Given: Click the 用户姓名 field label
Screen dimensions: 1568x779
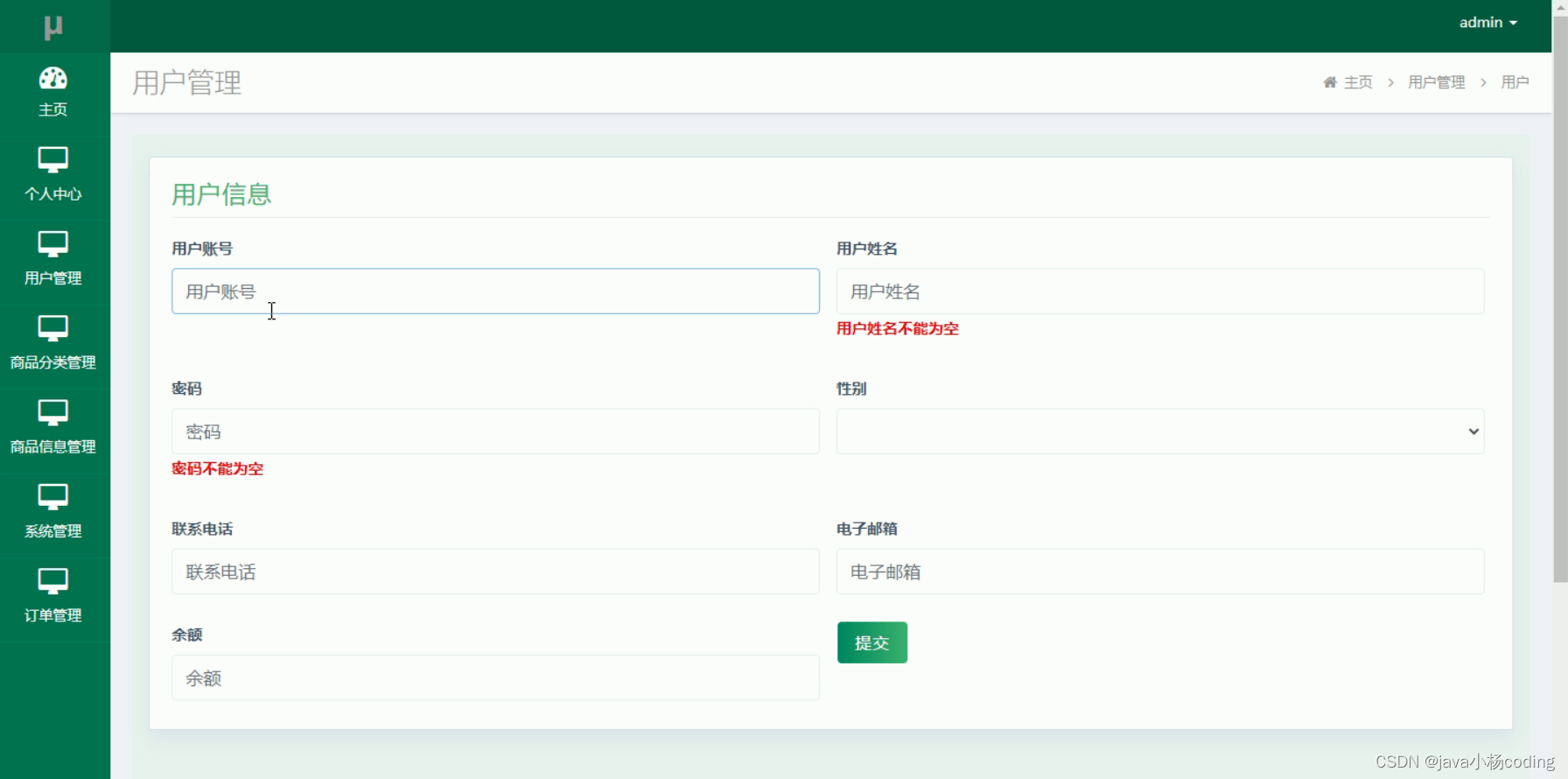Looking at the screenshot, I should (867, 249).
